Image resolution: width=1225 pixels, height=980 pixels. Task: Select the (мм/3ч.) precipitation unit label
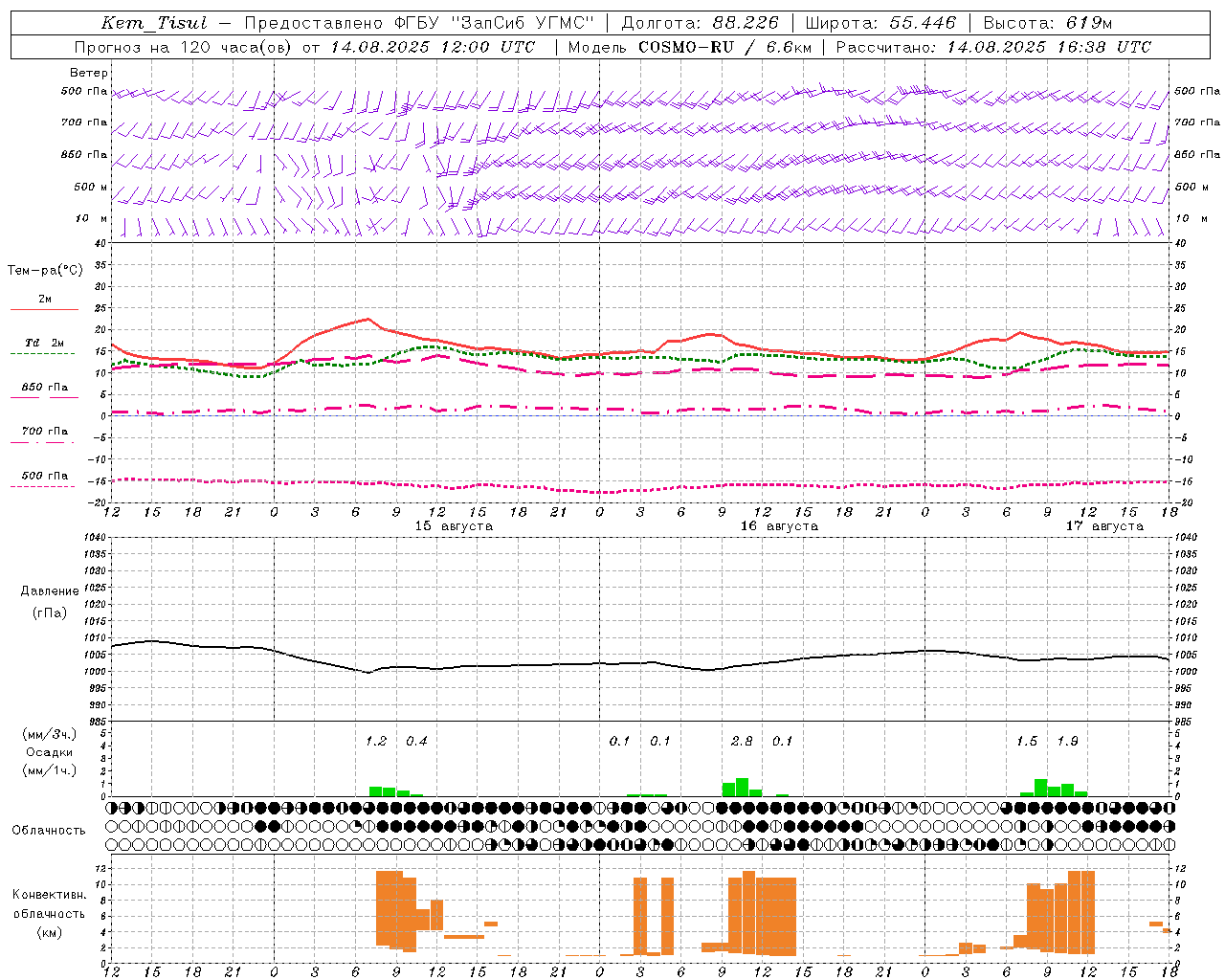pos(50,734)
